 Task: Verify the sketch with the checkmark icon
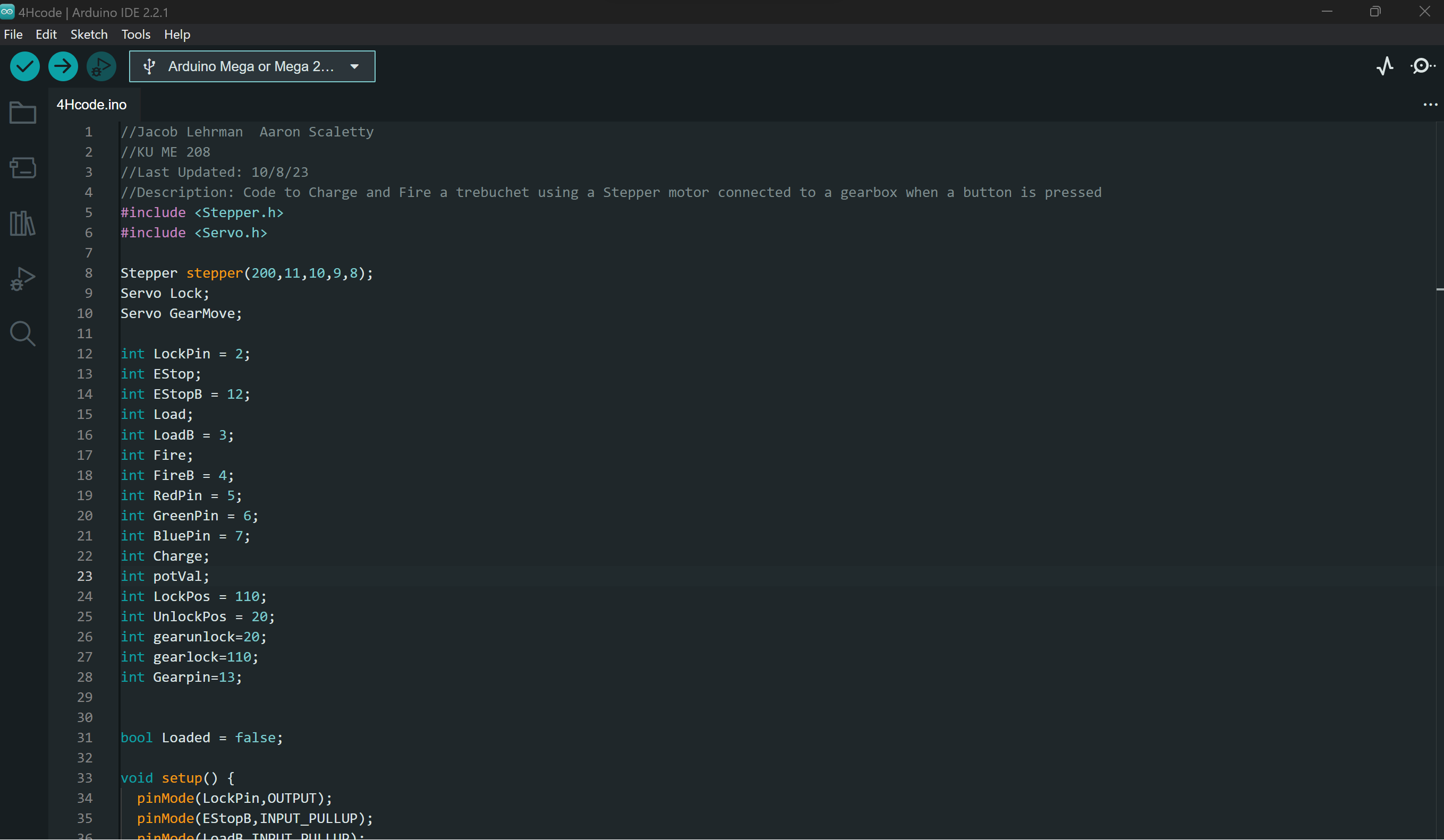point(24,66)
